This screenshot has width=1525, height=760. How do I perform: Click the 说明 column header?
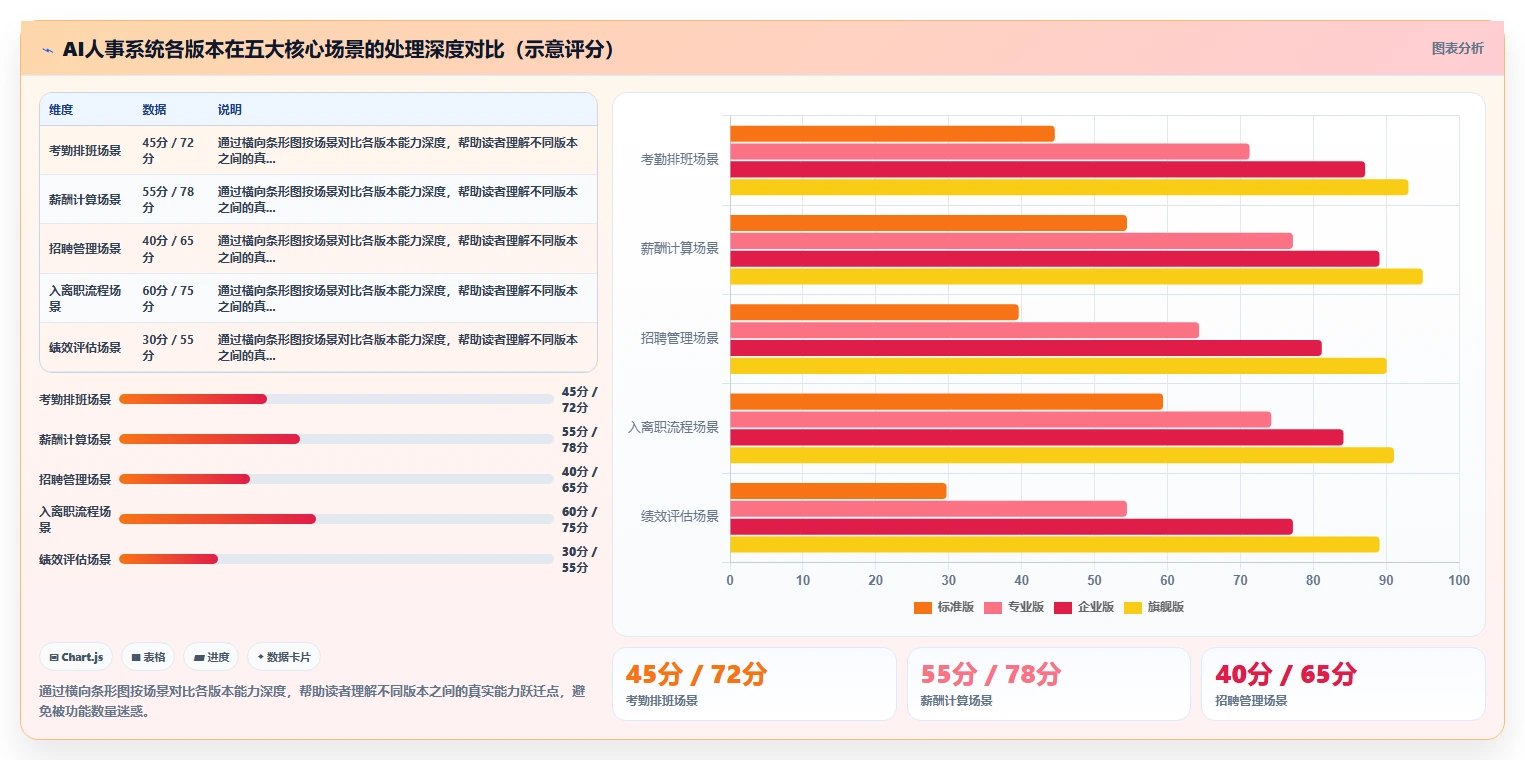tap(230, 110)
